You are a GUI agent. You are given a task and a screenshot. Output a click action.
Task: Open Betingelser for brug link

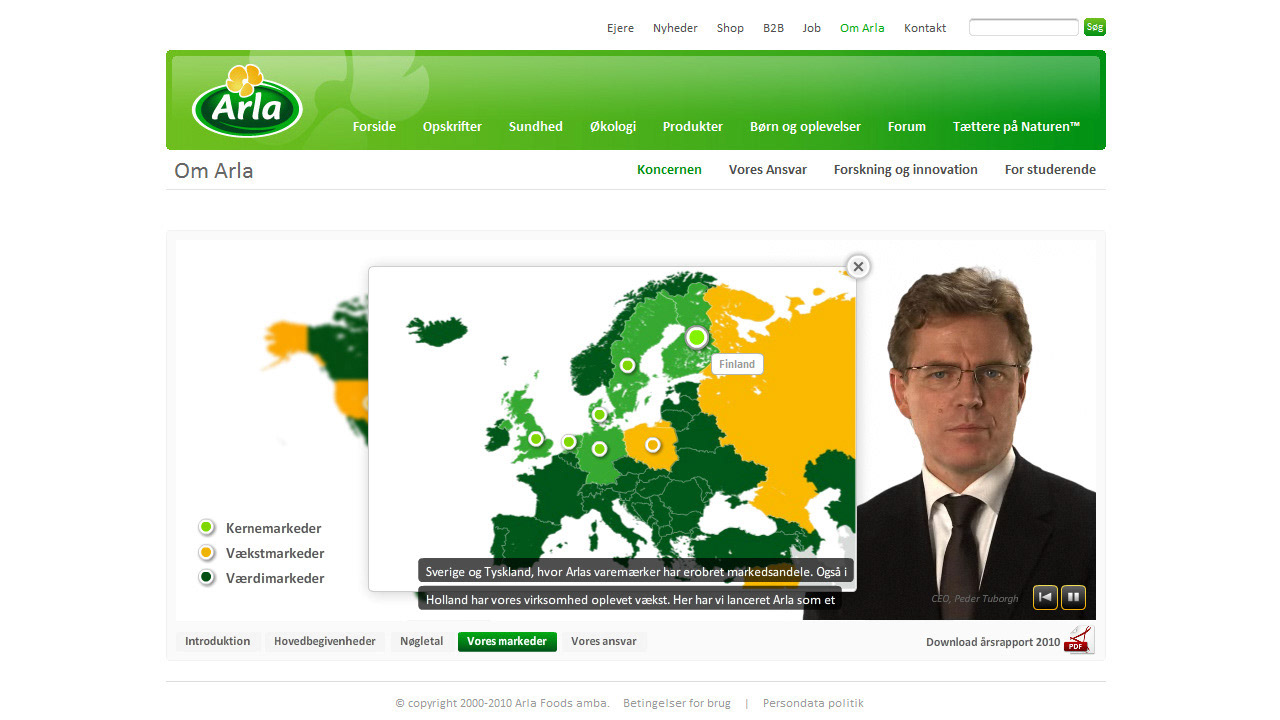point(677,703)
